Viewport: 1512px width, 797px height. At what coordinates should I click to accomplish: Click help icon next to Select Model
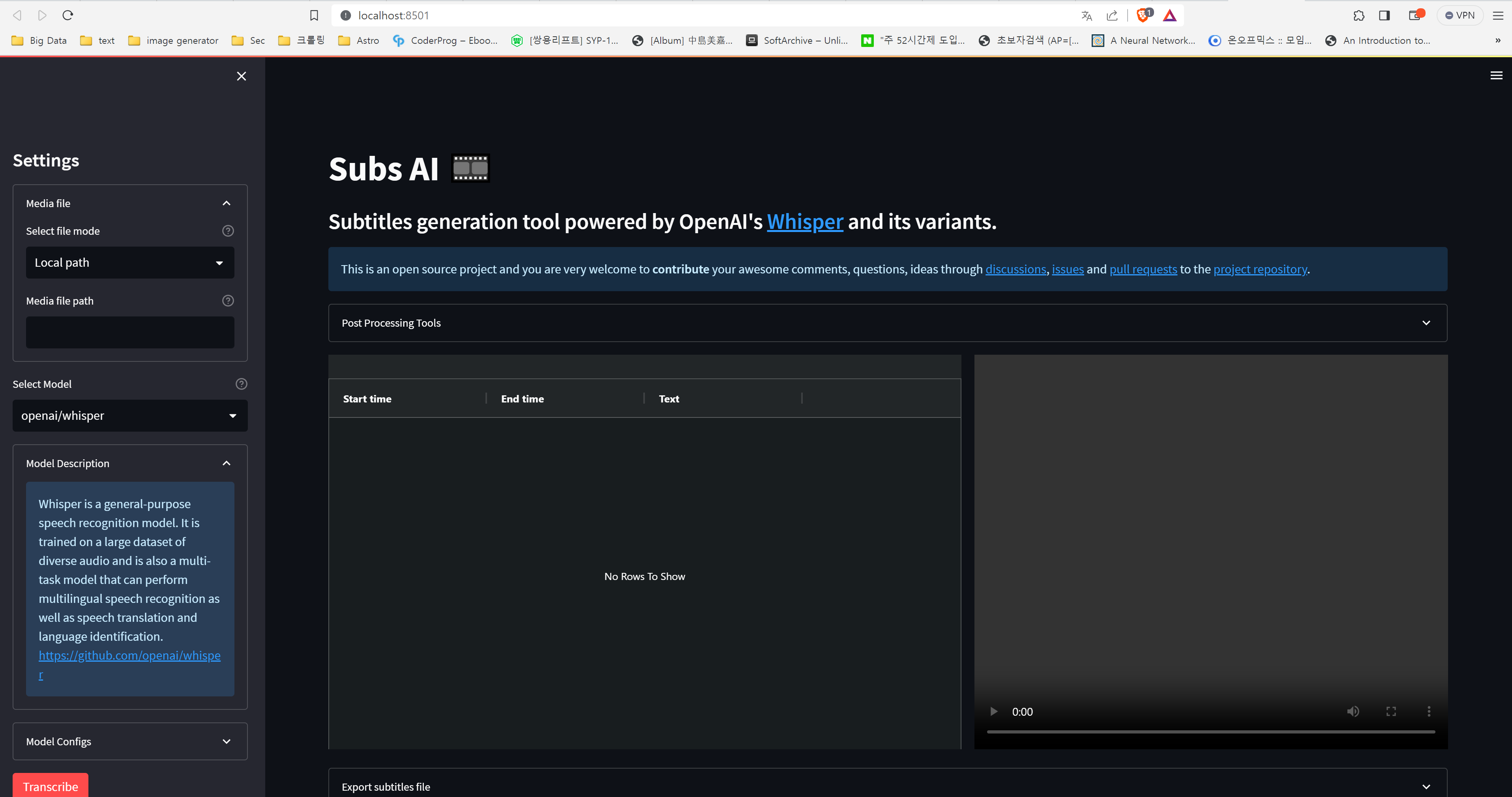pos(241,384)
